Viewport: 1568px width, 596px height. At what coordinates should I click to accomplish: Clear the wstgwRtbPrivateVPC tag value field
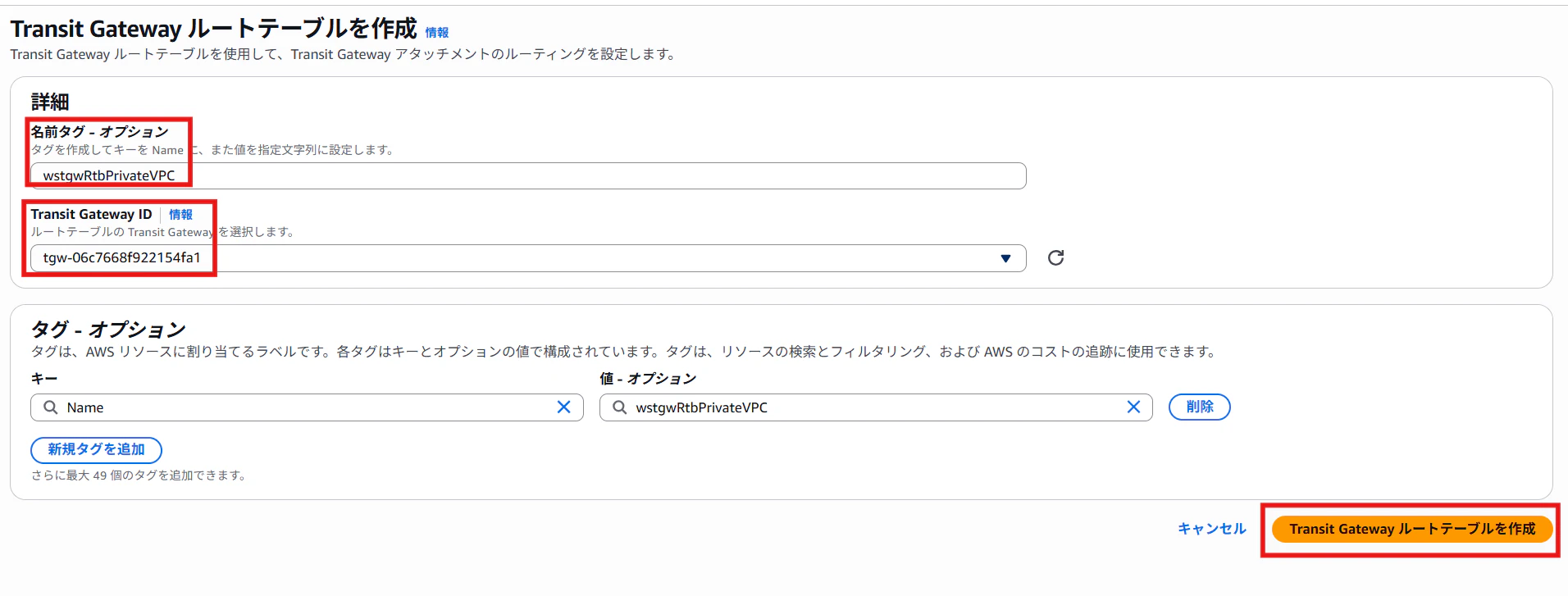pos(1133,407)
